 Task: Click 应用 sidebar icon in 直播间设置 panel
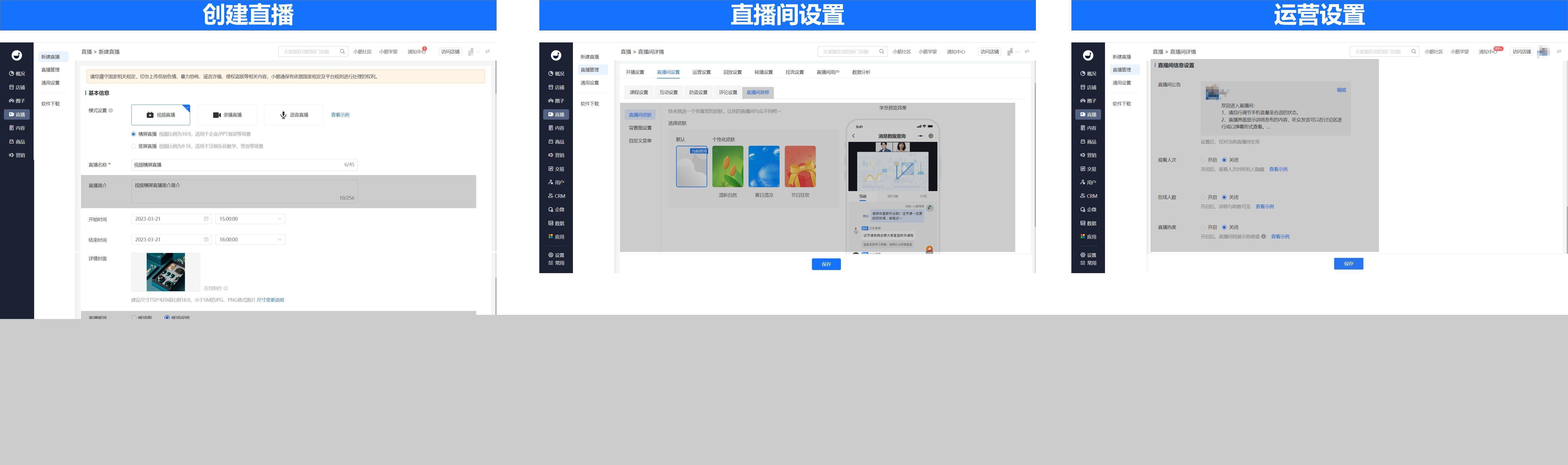551,236
